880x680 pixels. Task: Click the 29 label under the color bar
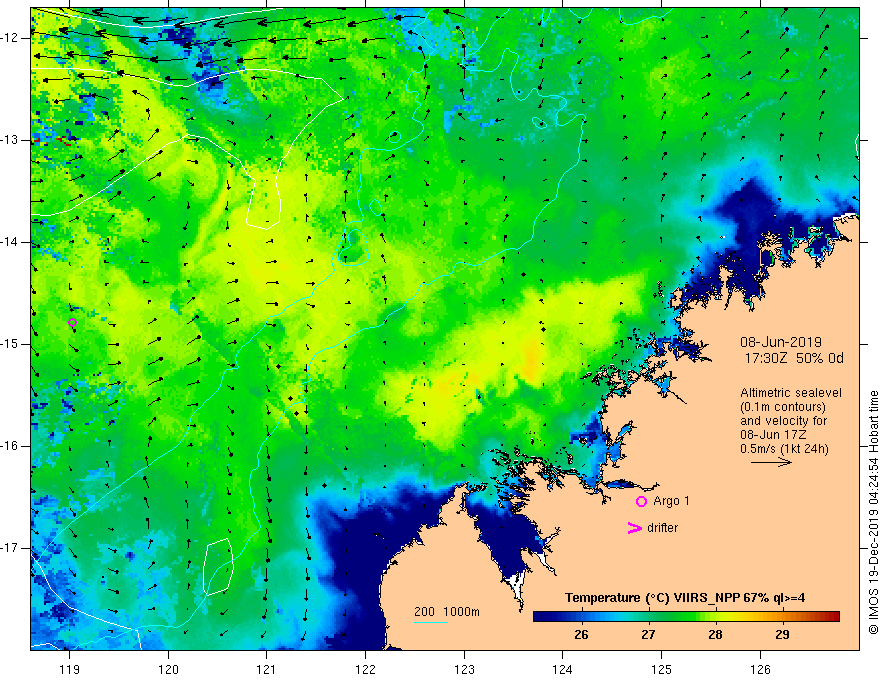tap(782, 635)
